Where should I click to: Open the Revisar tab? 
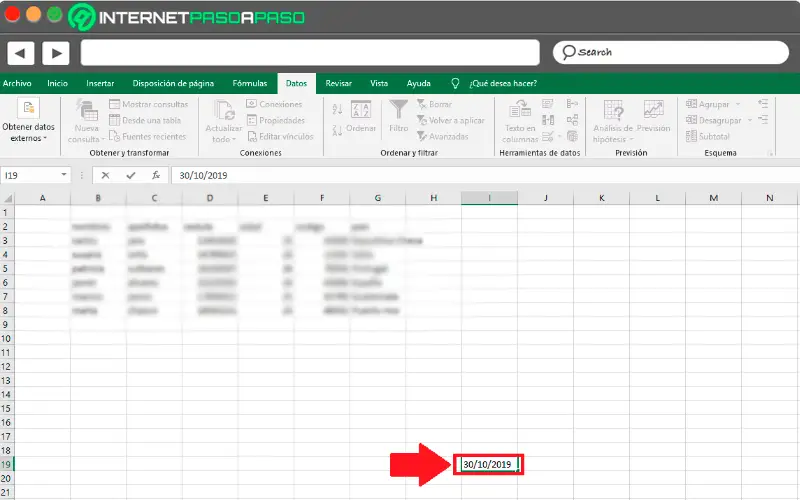tap(338, 83)
